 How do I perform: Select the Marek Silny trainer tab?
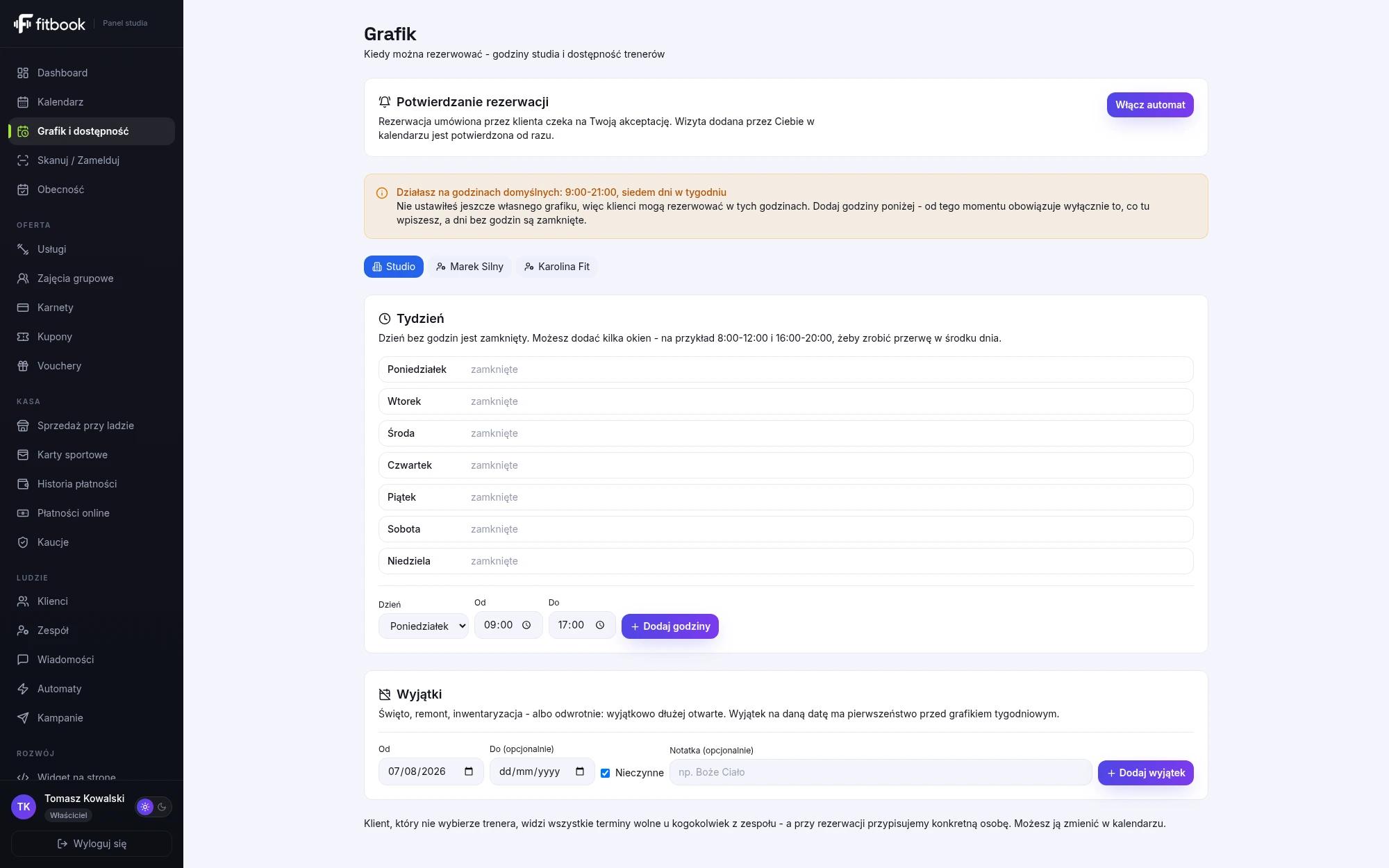coord(469,267)
